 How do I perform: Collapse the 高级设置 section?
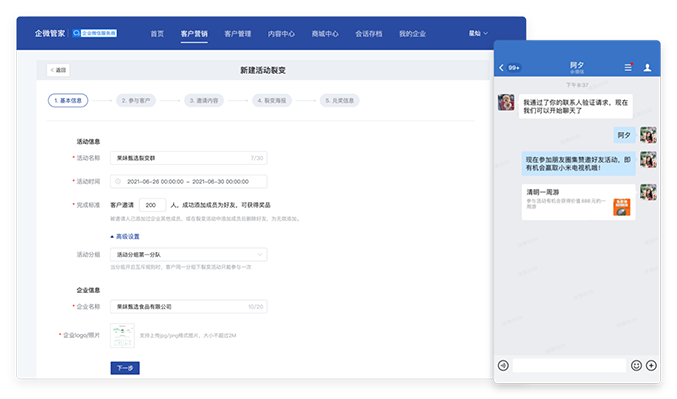(x=125, y=236)
